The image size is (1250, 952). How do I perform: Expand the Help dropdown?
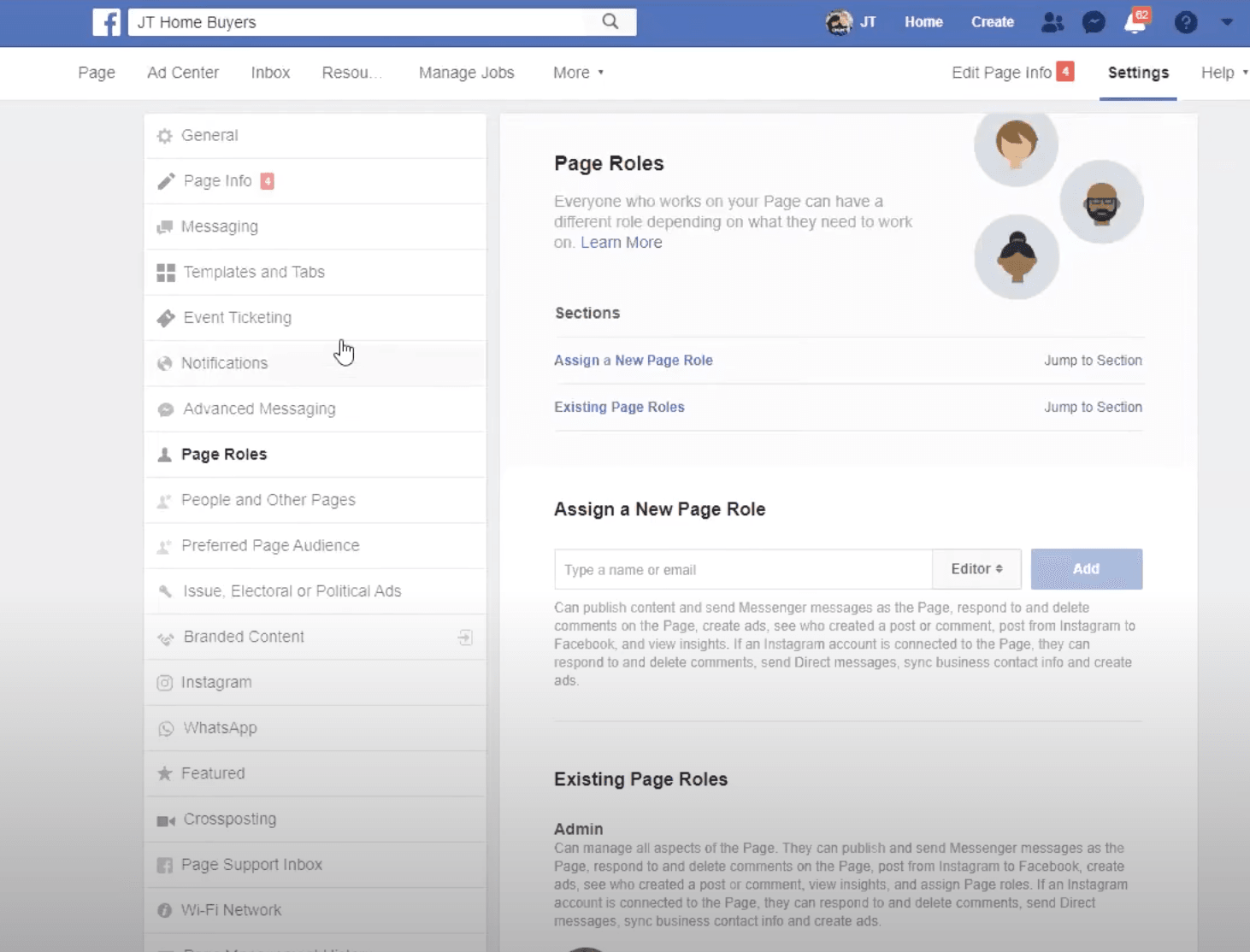click(x=1224, y=73)
